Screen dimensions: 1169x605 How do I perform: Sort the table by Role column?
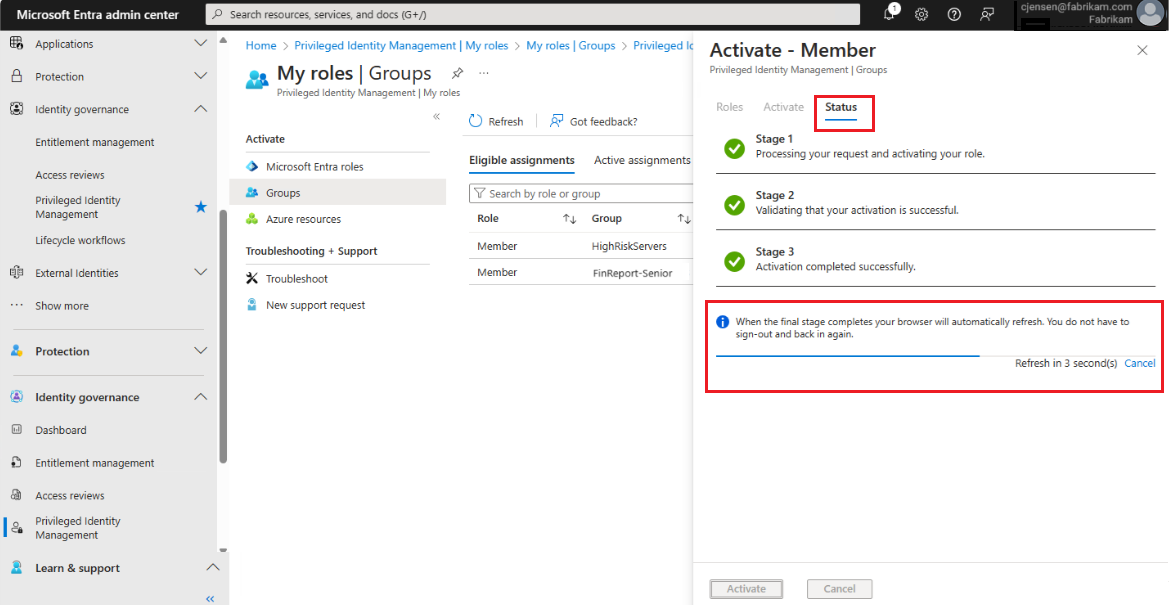[x=570, y=219]
